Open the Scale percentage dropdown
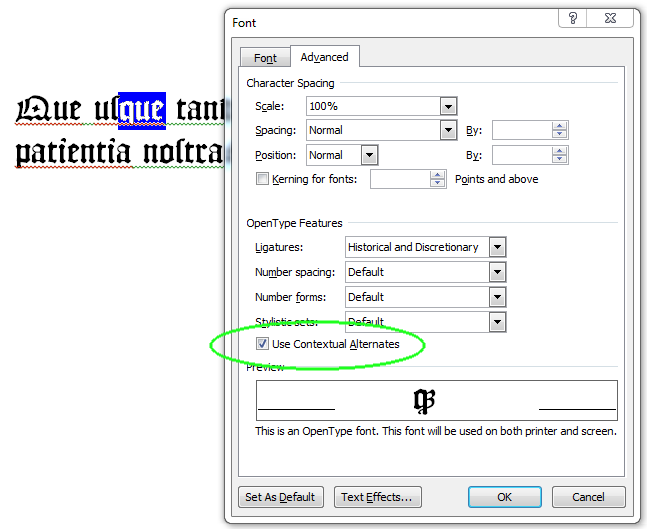The image size is (647, 529). [x=448, y=106]
